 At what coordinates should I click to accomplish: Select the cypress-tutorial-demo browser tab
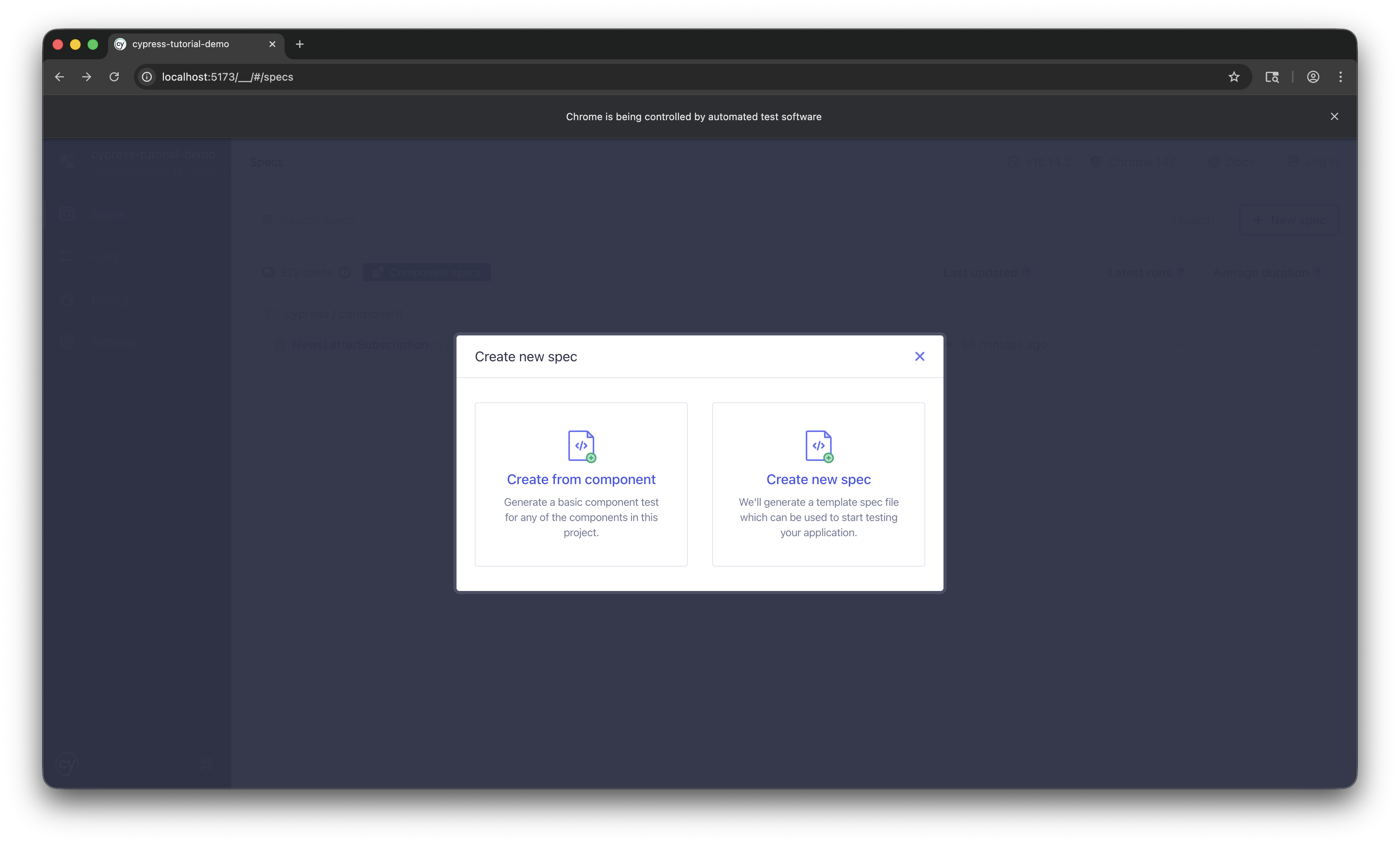point(196,44)
